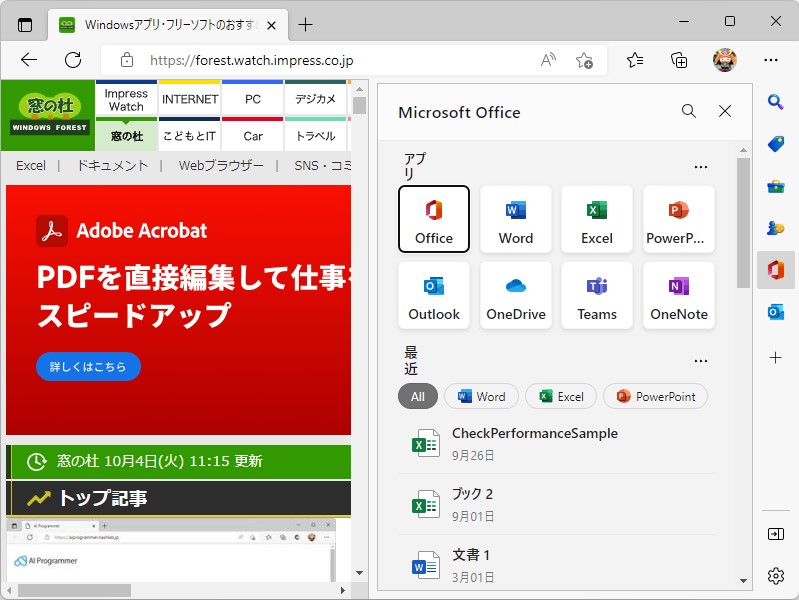This screenshot has height=600, width=799.
Task: Open the Outlook sidebar icon
Action: [x=776, y=311]
